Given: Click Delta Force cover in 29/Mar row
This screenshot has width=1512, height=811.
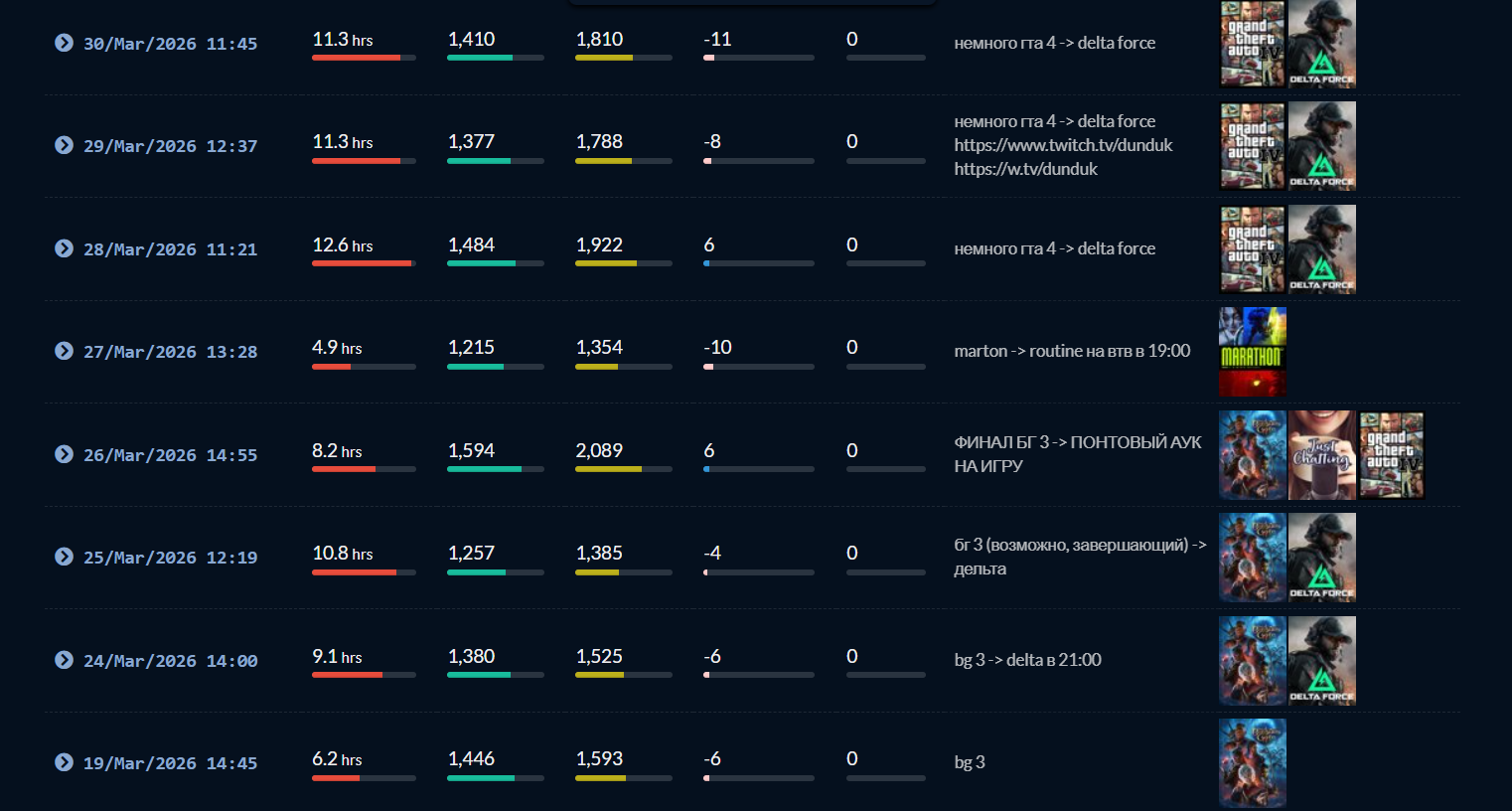Looking at the screenshot, I should pyautogui.click(x=1322, y=146).
